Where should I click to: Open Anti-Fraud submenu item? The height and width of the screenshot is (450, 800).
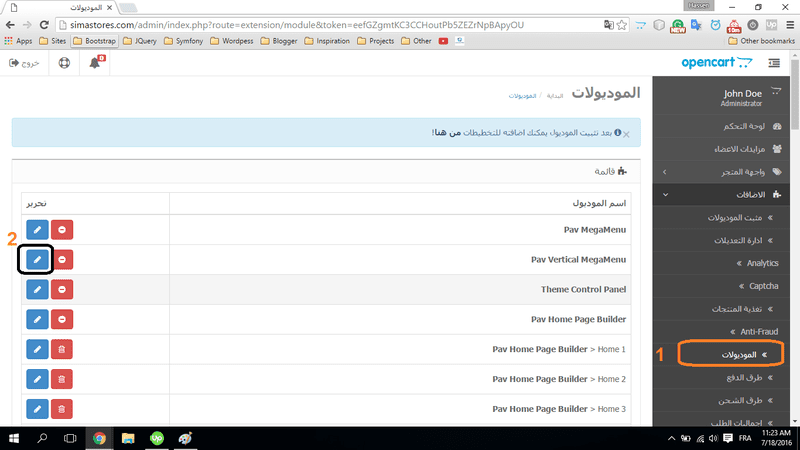point(721,332)
